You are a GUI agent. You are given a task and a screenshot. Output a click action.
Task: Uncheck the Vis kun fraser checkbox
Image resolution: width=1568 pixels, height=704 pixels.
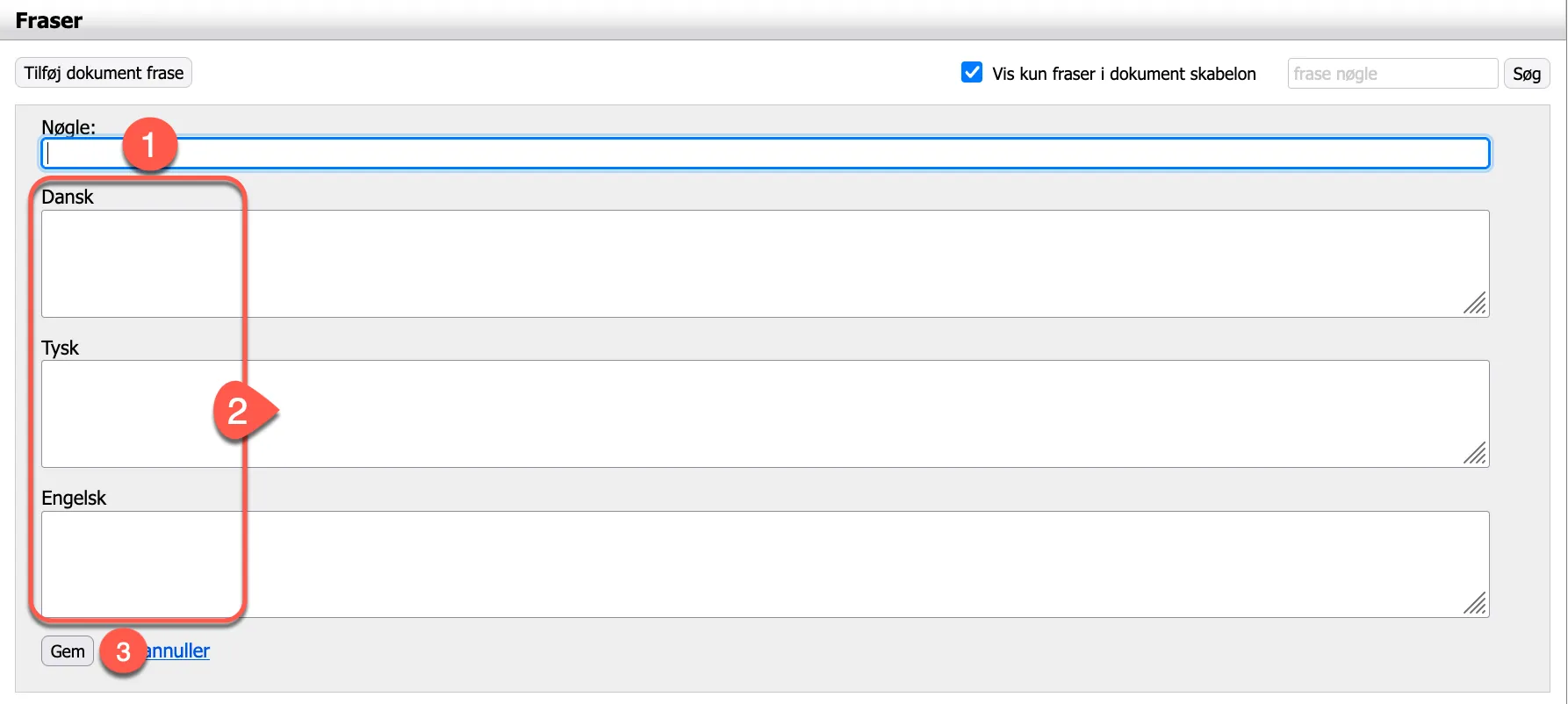point(972,73)
